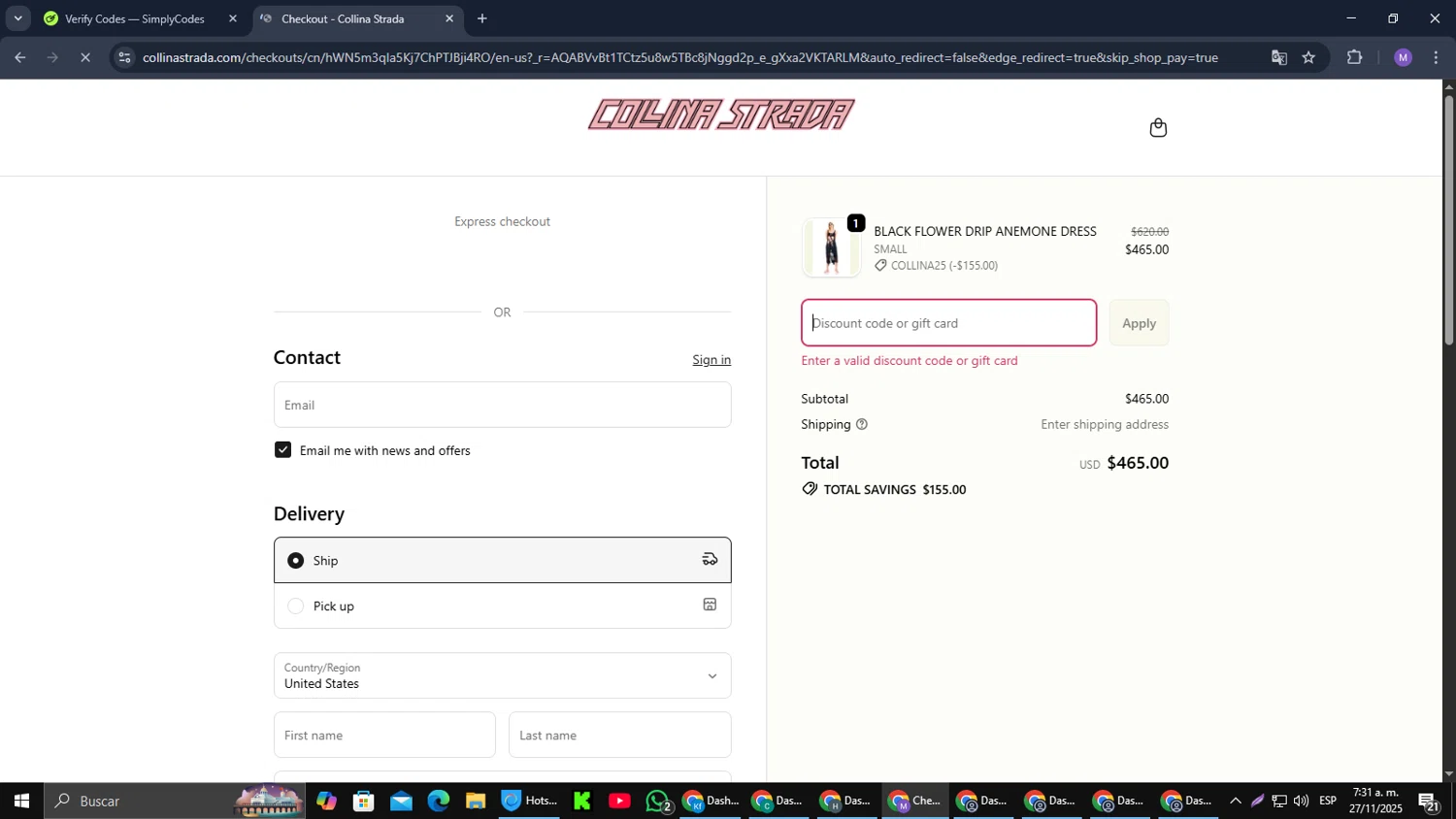Show hidden system tray icons

pos(1235,801)
